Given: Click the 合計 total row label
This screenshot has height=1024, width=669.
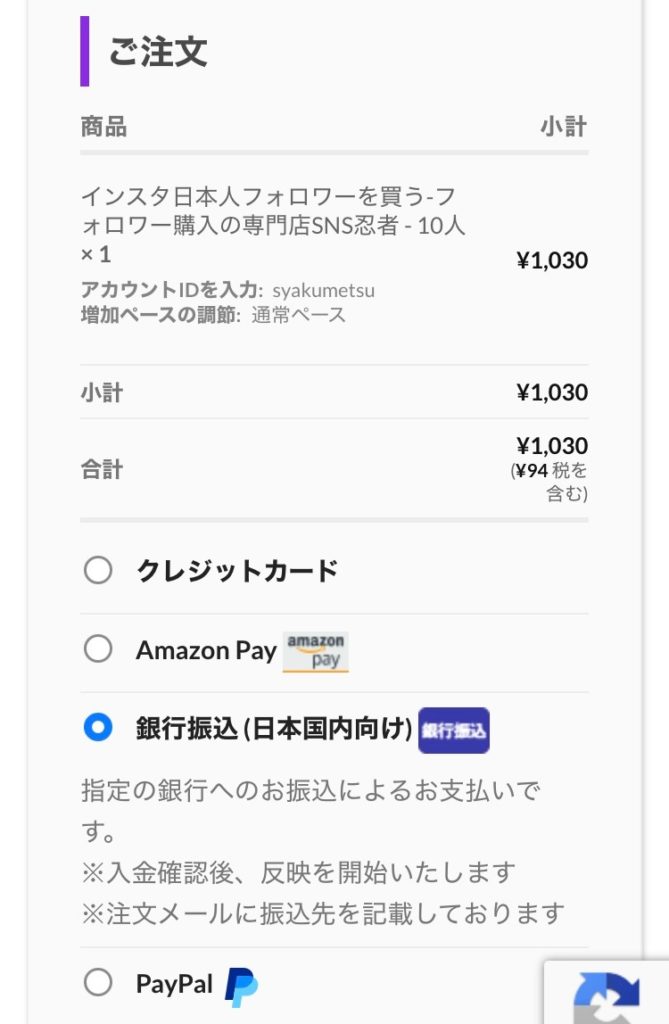Looking at the screenshot, I should coord(102,469).
